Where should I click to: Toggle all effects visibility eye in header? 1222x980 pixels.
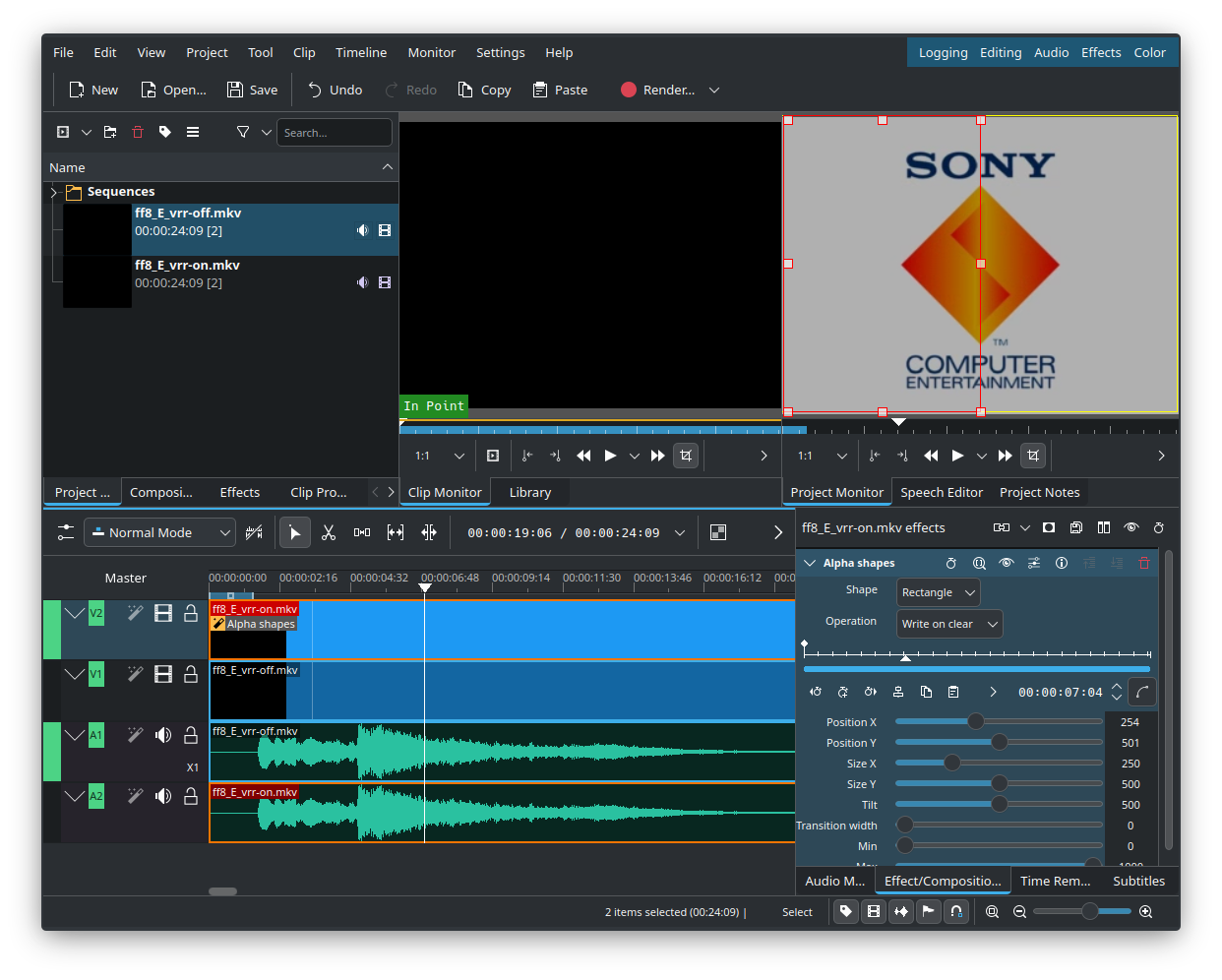point(1131,527)
